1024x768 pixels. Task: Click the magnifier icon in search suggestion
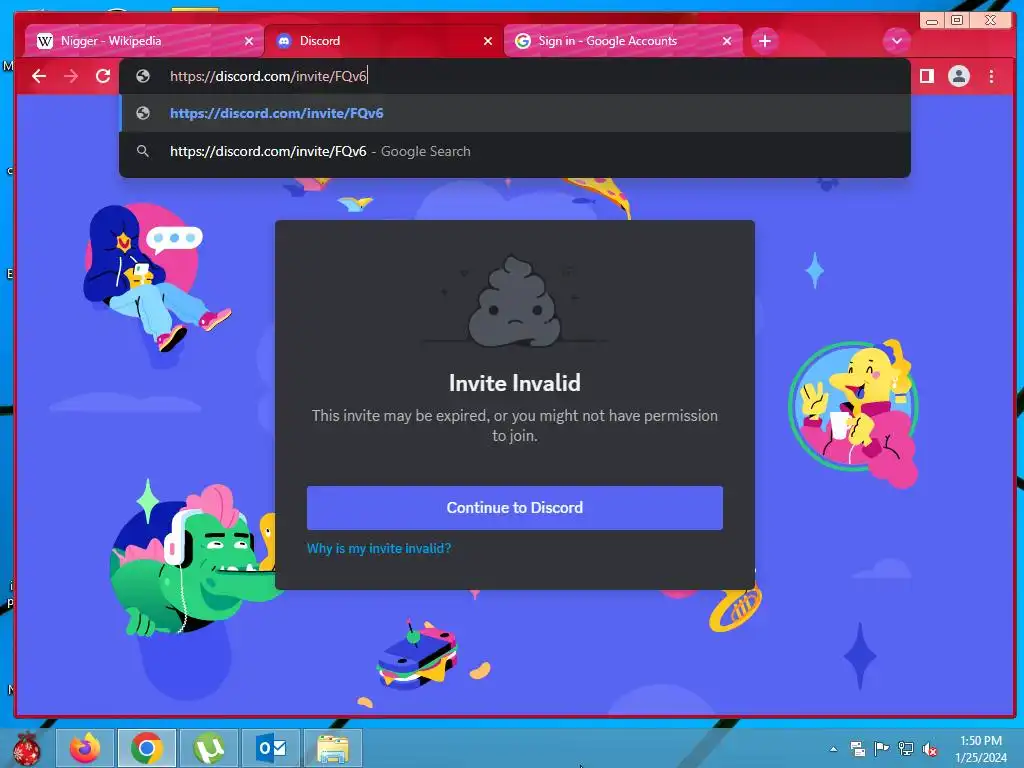click(142, 152)
